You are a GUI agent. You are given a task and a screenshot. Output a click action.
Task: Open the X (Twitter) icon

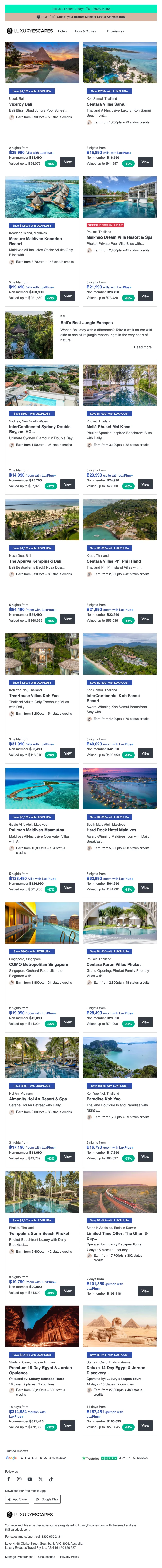pyautogui.click(x=40, y=1479)
